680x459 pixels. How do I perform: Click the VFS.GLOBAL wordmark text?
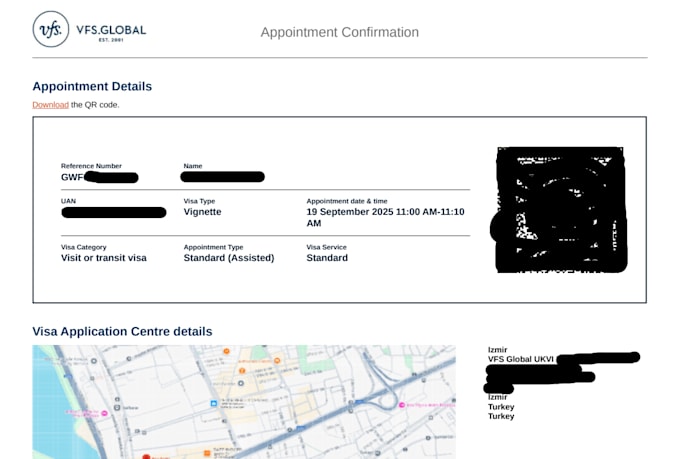111,30
